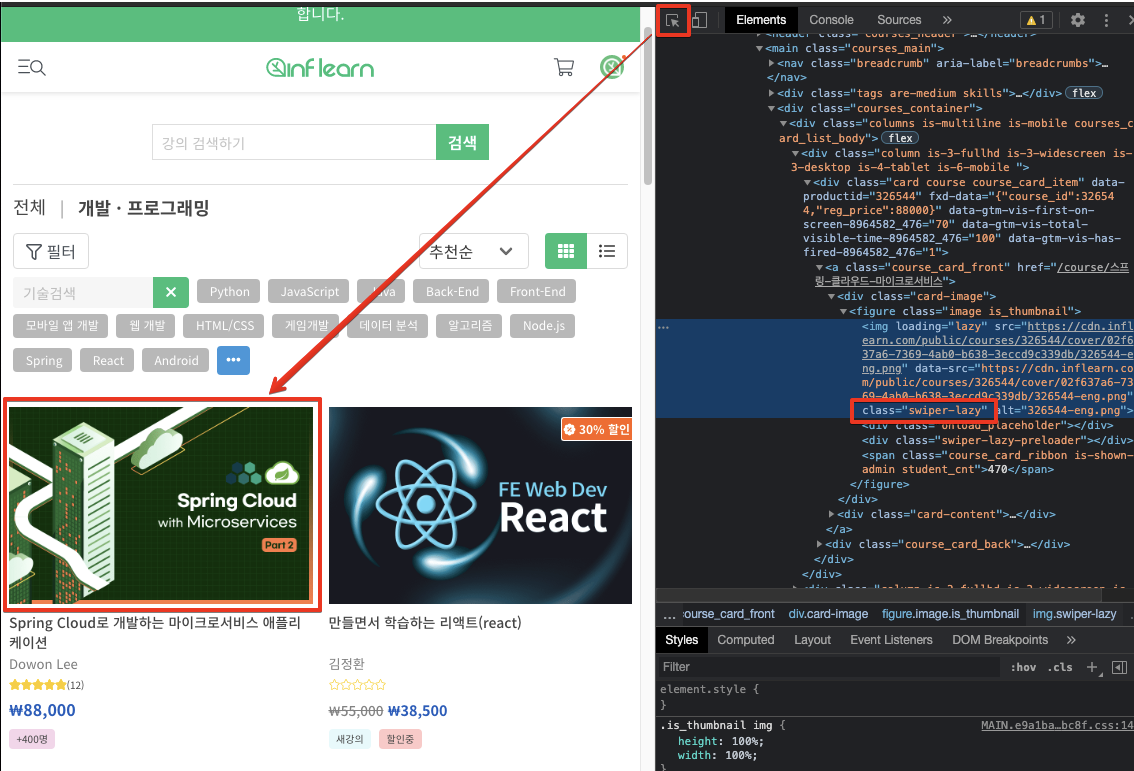1134x771 pixels.
Task: Select the Python skill tag
Action: point(229,291)
